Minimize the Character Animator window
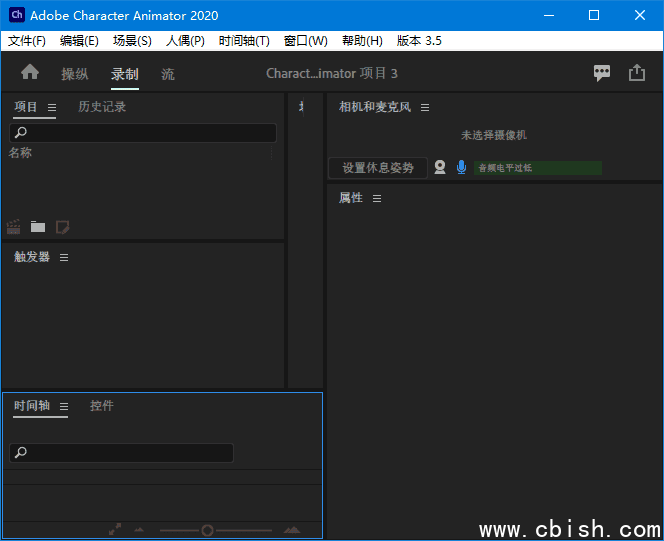 (549, 15)
